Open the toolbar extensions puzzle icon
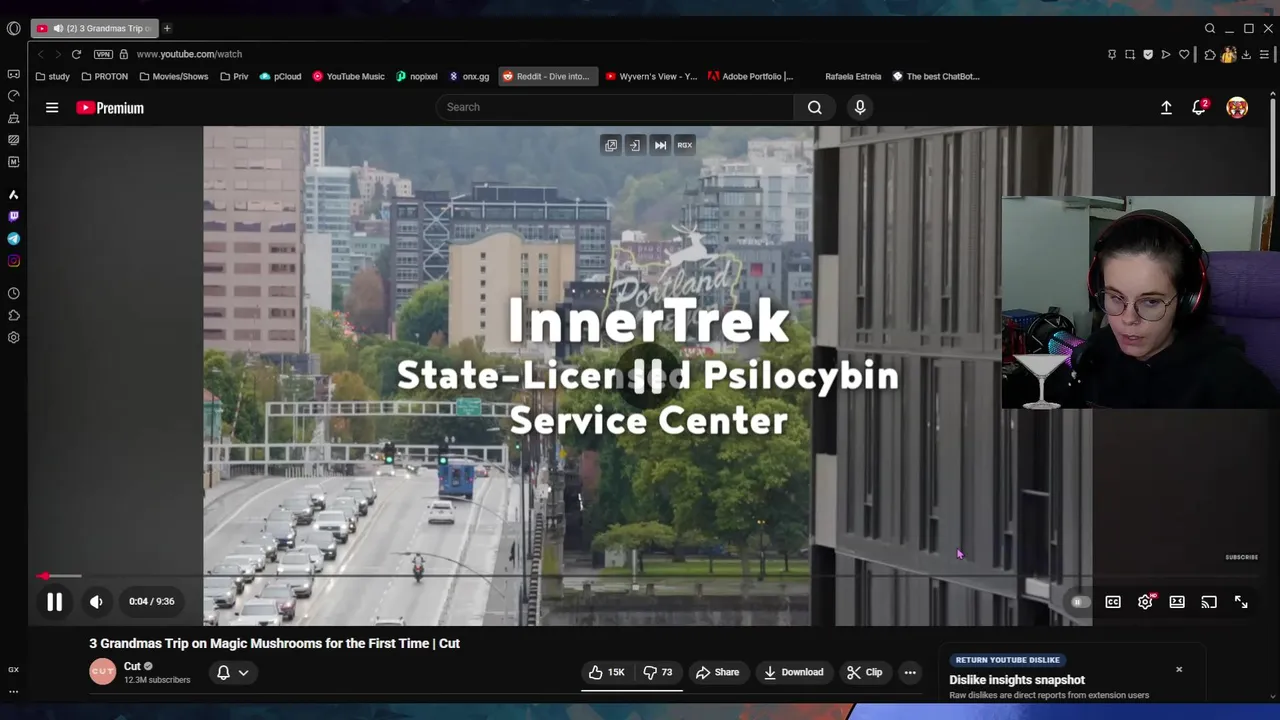The width and height of the screenshot is (1280, 720). tap(1210, 54)
